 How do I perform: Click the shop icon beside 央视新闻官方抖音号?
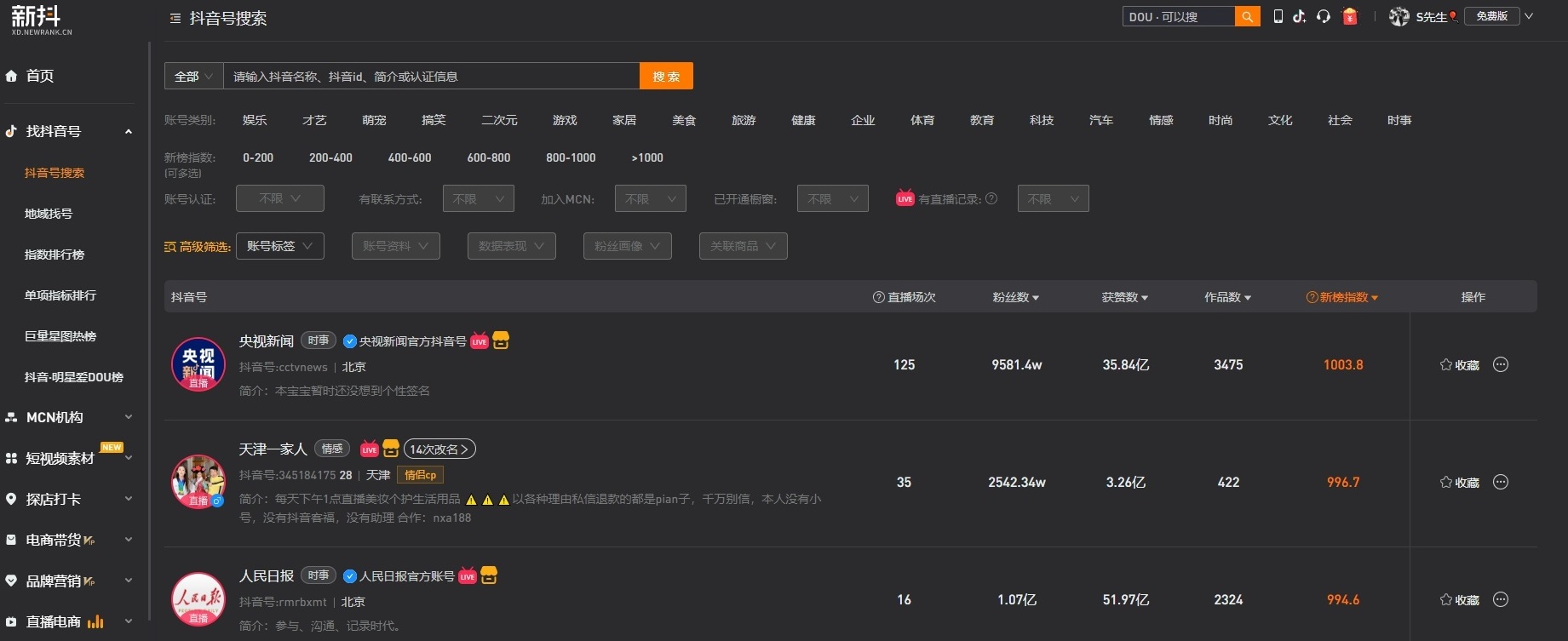501,341
